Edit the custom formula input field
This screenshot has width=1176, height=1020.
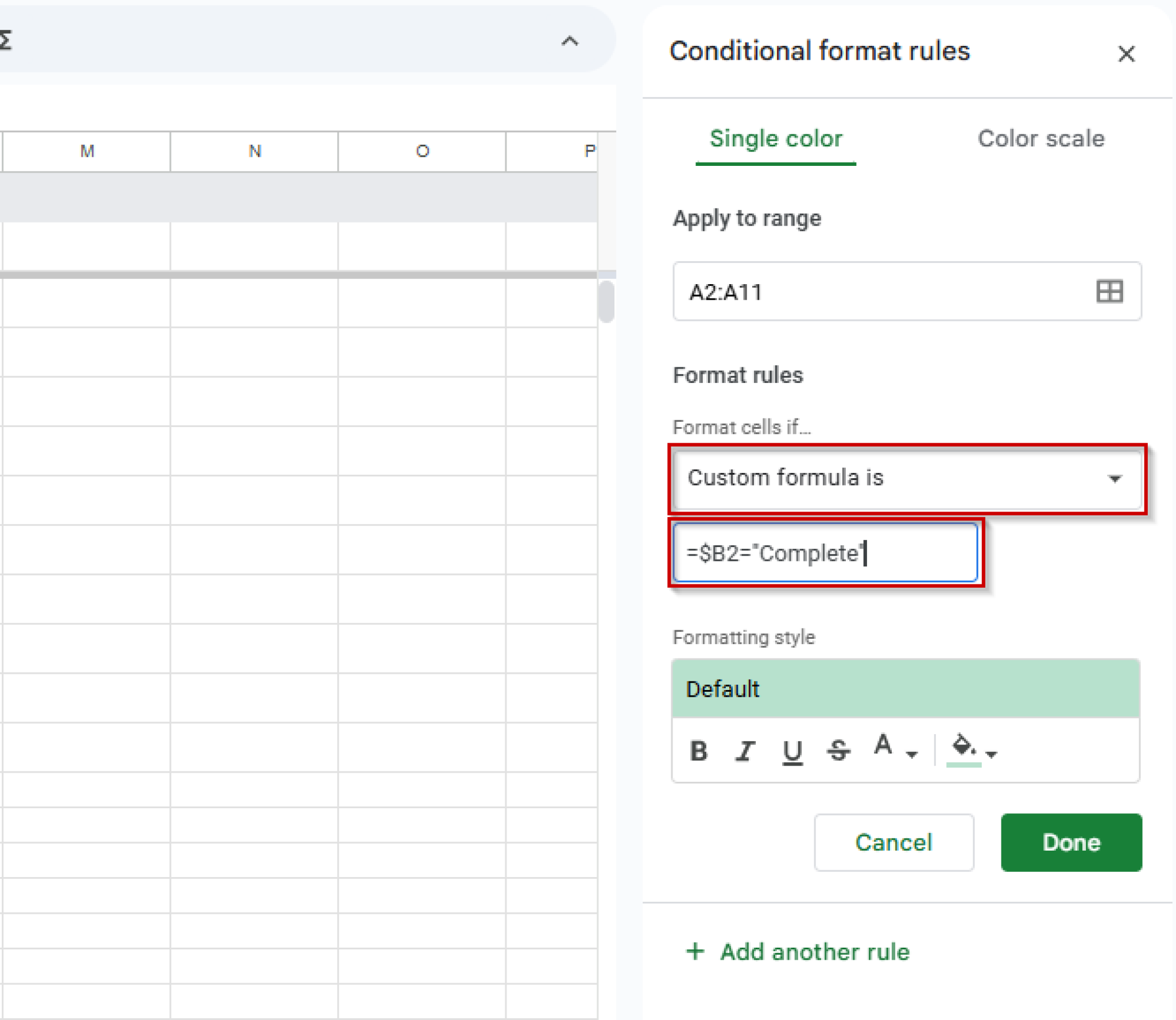pos(824,553)
